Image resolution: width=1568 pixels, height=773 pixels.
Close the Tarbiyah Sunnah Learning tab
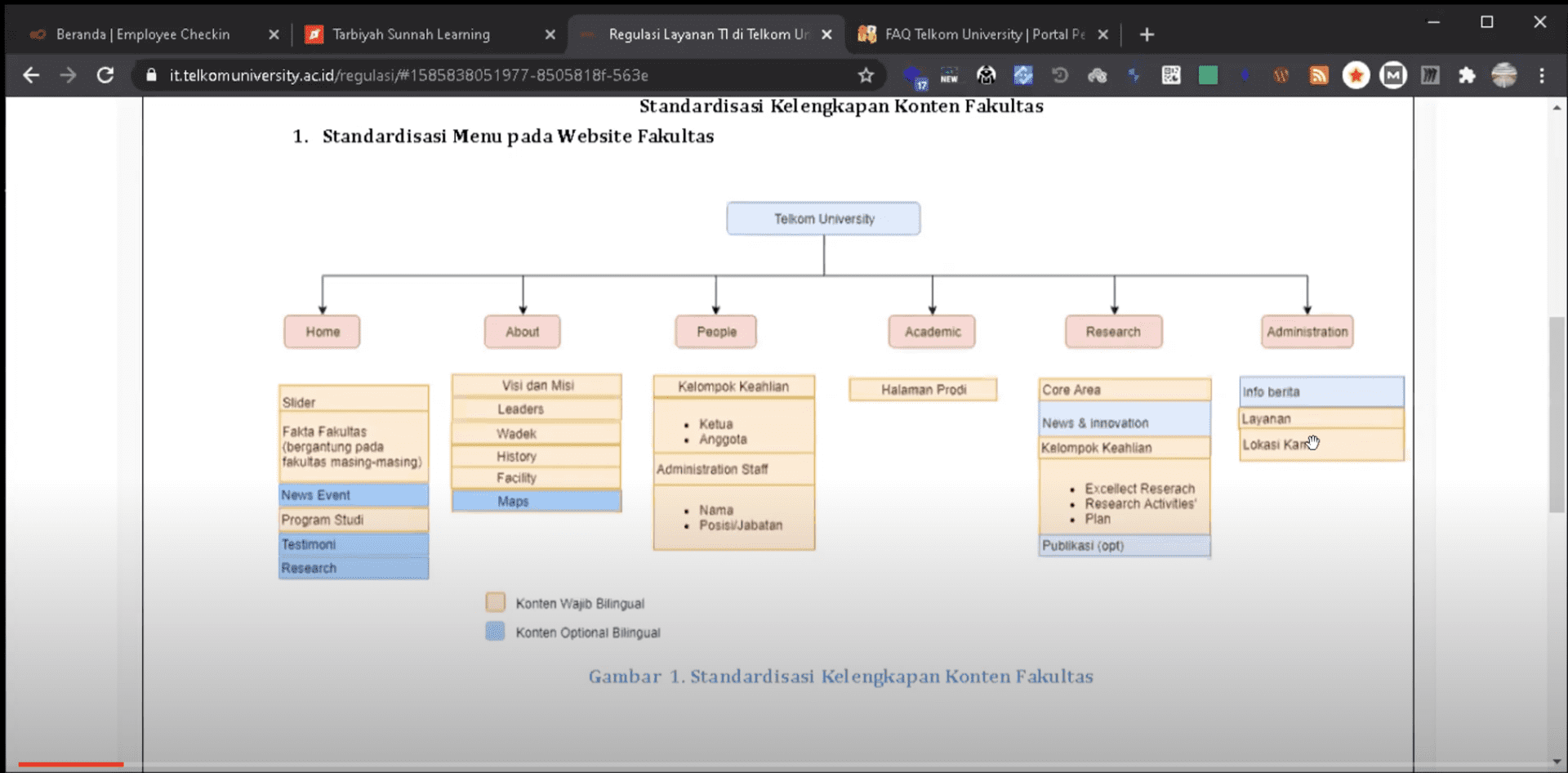[550, 34]
